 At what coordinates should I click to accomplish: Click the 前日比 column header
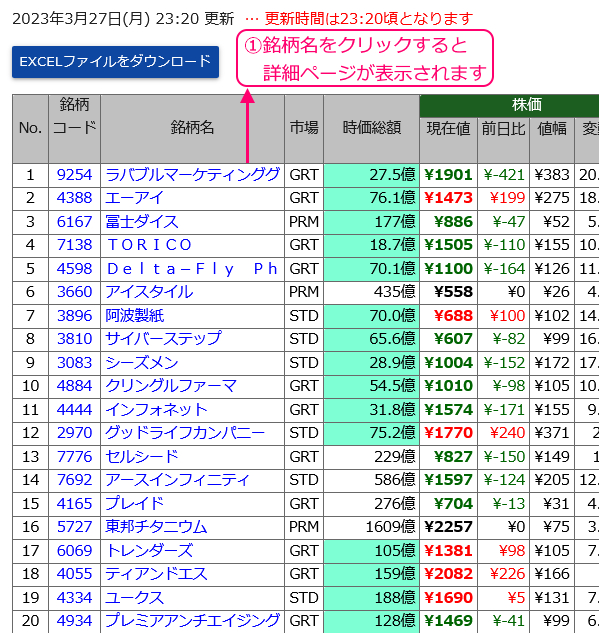click(x=503, y=140)
